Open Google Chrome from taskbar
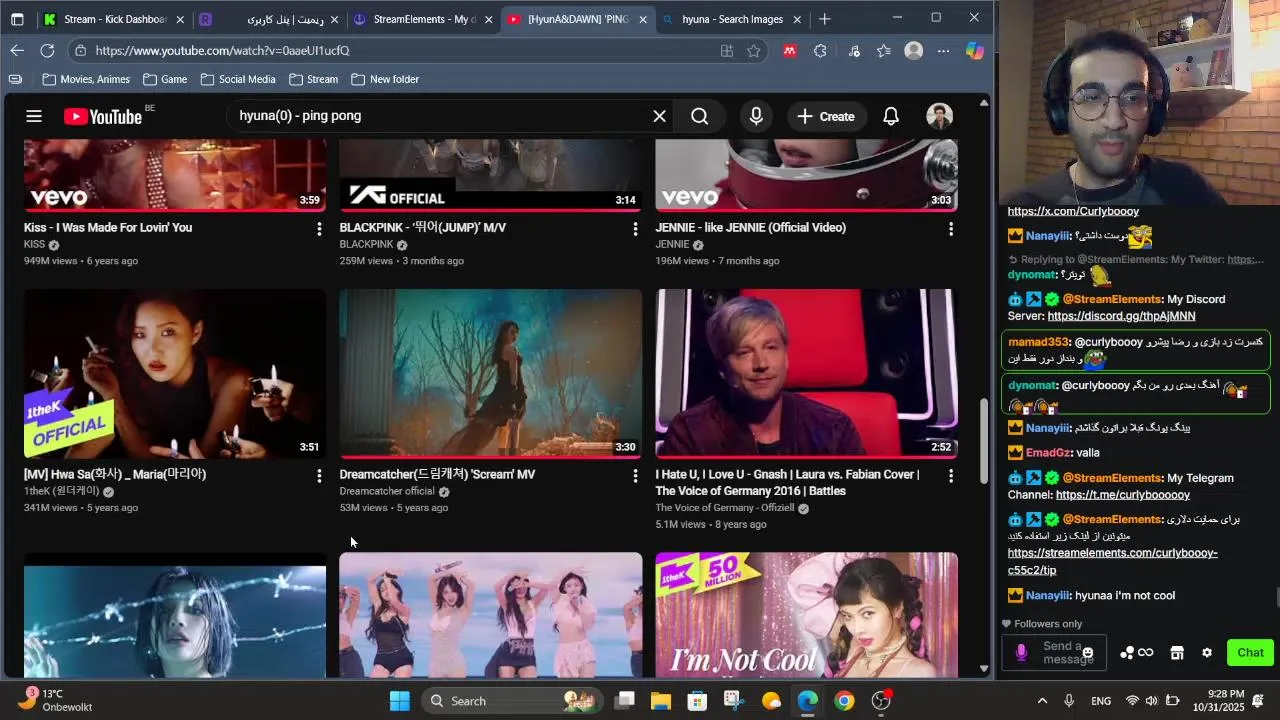 (x=844, y=701)
